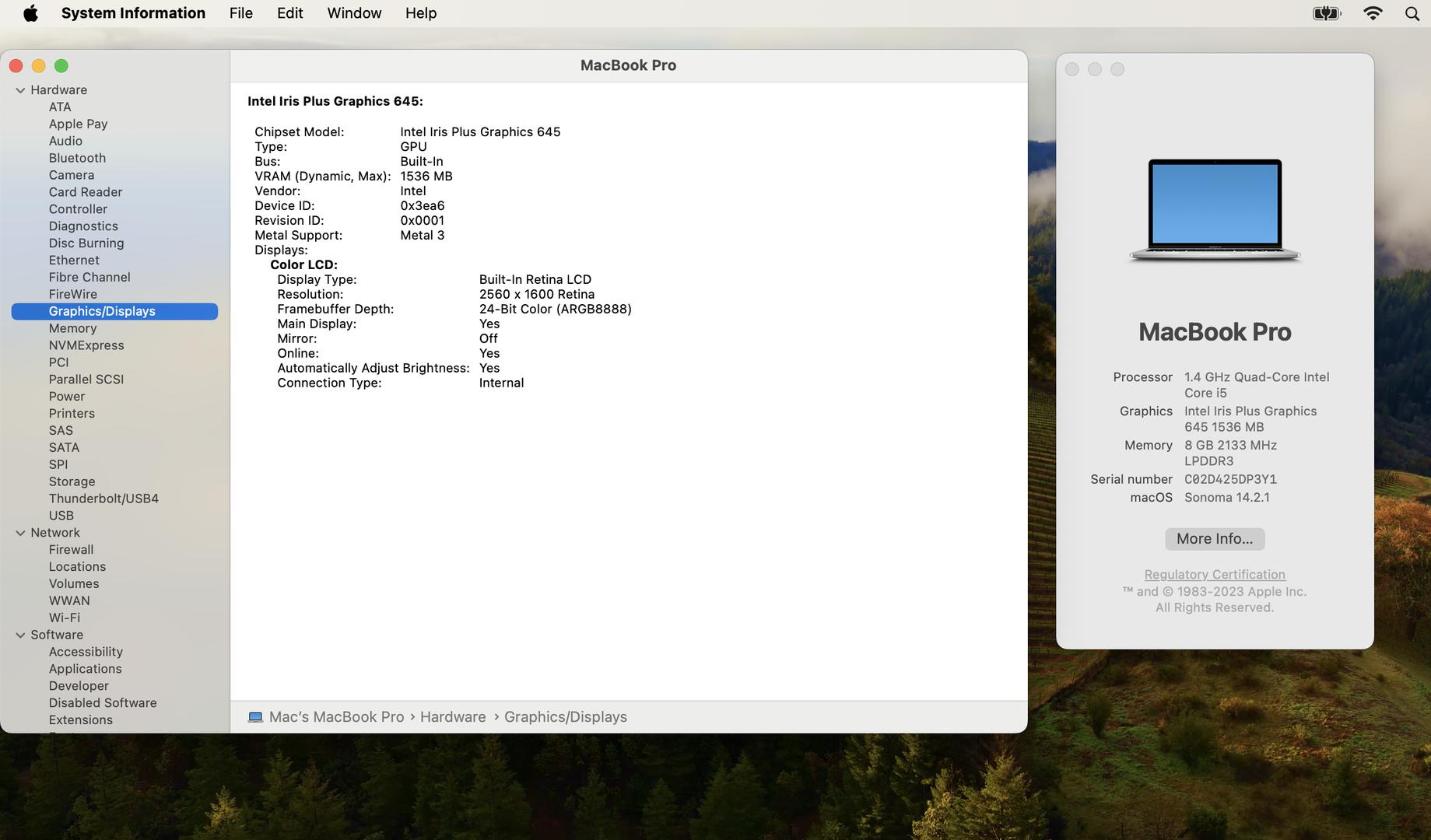
Task: Click the Sonoma 14.2.1 macOS version
Action: coord(1227,498)
